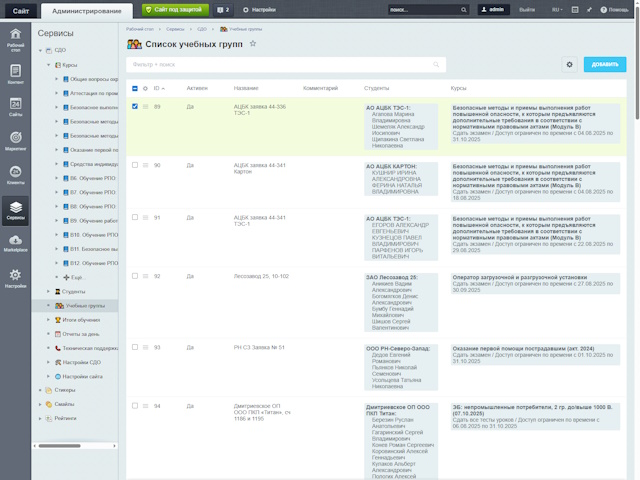640x480 pixels.
Task: Open row actions menu for group 91
Action: (x=145, y=218)
